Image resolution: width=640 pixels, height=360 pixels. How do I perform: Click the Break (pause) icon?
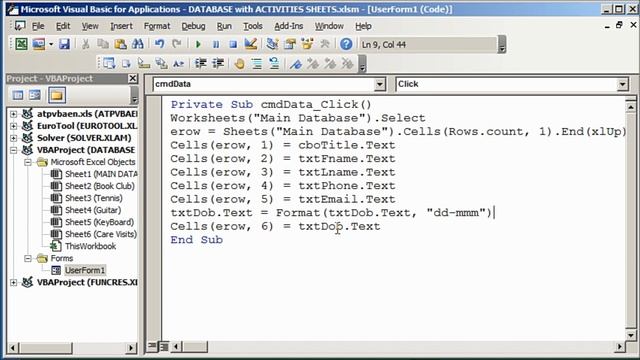(x=216, y=44)
